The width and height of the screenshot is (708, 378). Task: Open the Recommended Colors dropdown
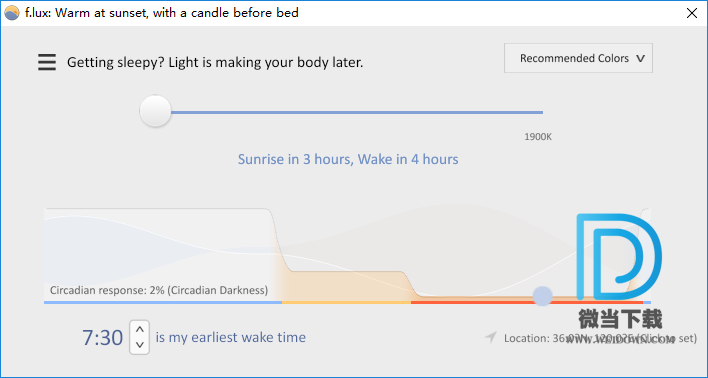pos(578,58)
